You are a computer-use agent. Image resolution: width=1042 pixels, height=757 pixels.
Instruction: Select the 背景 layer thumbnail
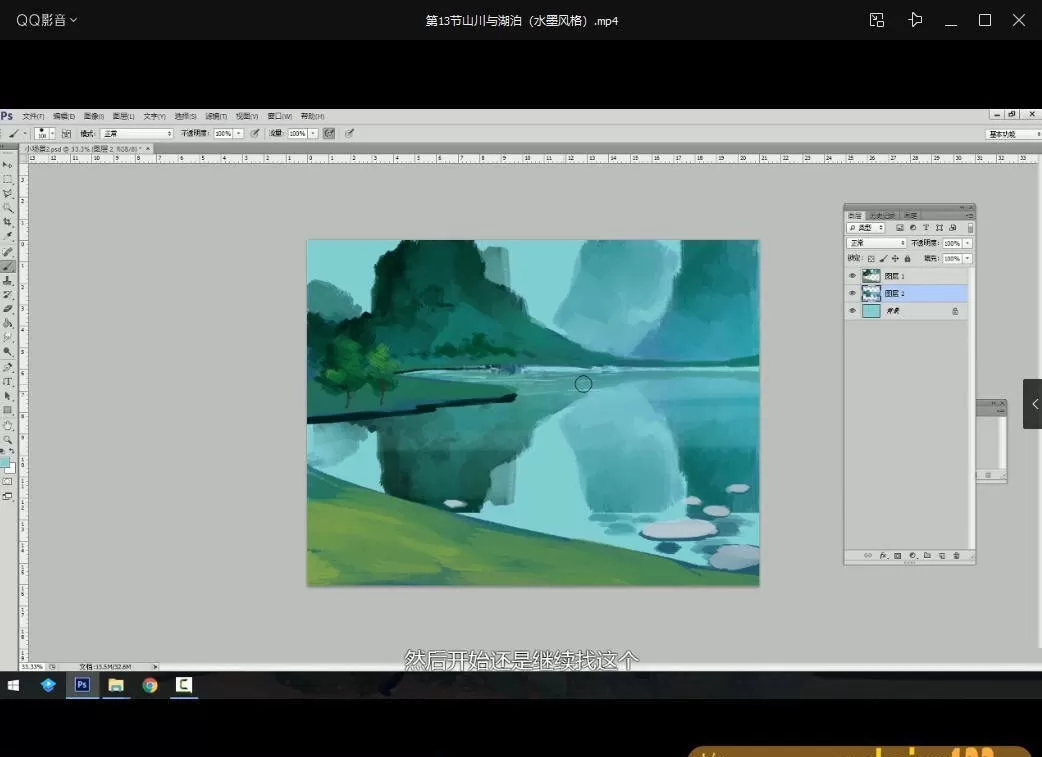[871, 311]
